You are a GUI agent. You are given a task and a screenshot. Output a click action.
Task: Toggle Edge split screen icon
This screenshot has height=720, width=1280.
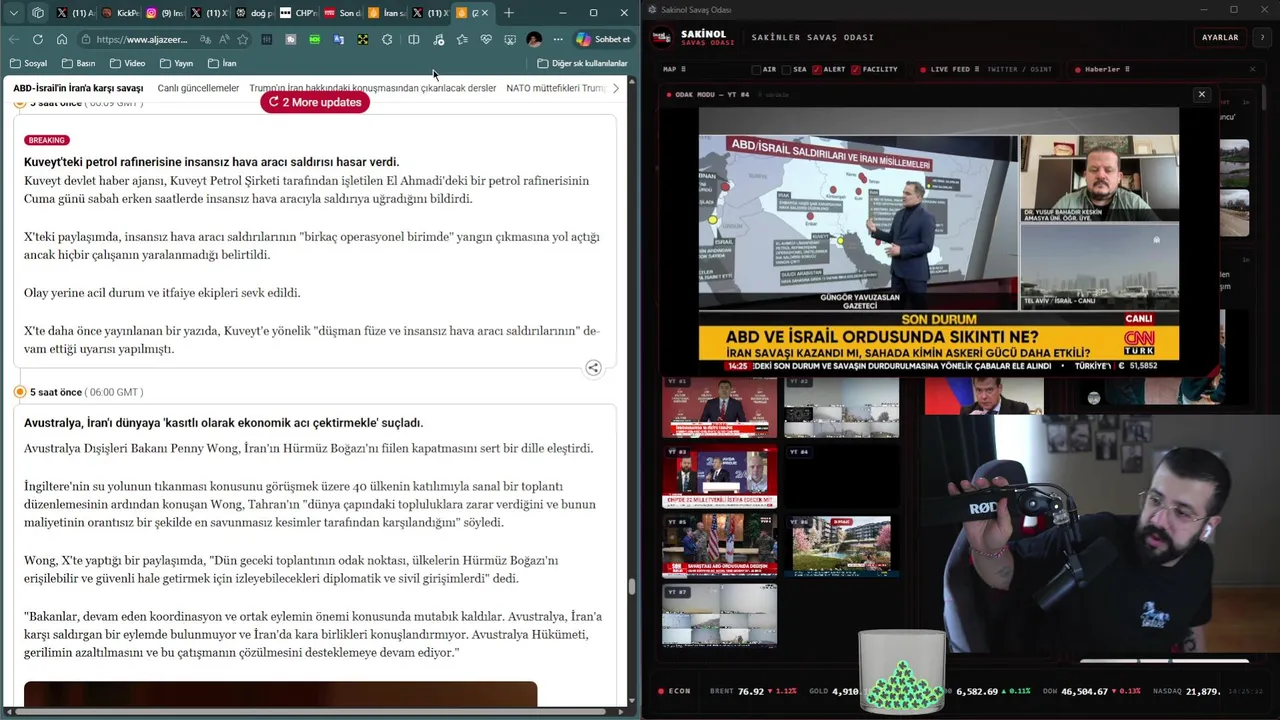pos(414,39)
